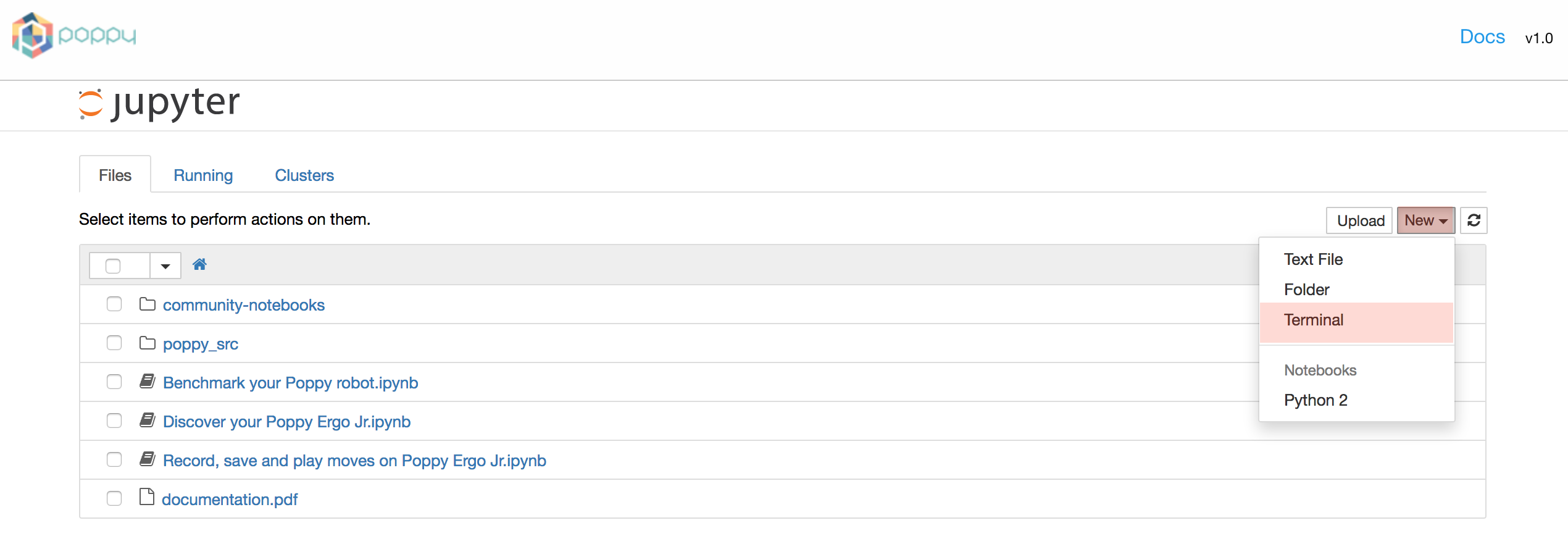Click the Jupyter logo
Screen dimensions: 1568x557
[x=159, y=103]
